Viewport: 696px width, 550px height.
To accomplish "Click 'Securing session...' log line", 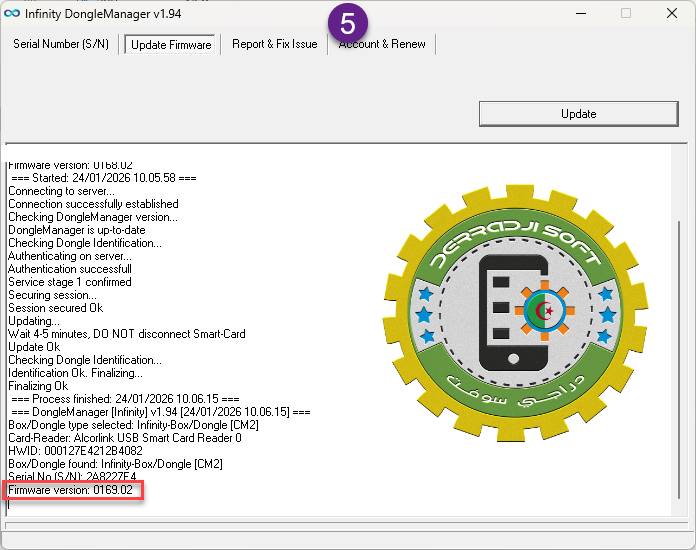I will tap(52, 295).
